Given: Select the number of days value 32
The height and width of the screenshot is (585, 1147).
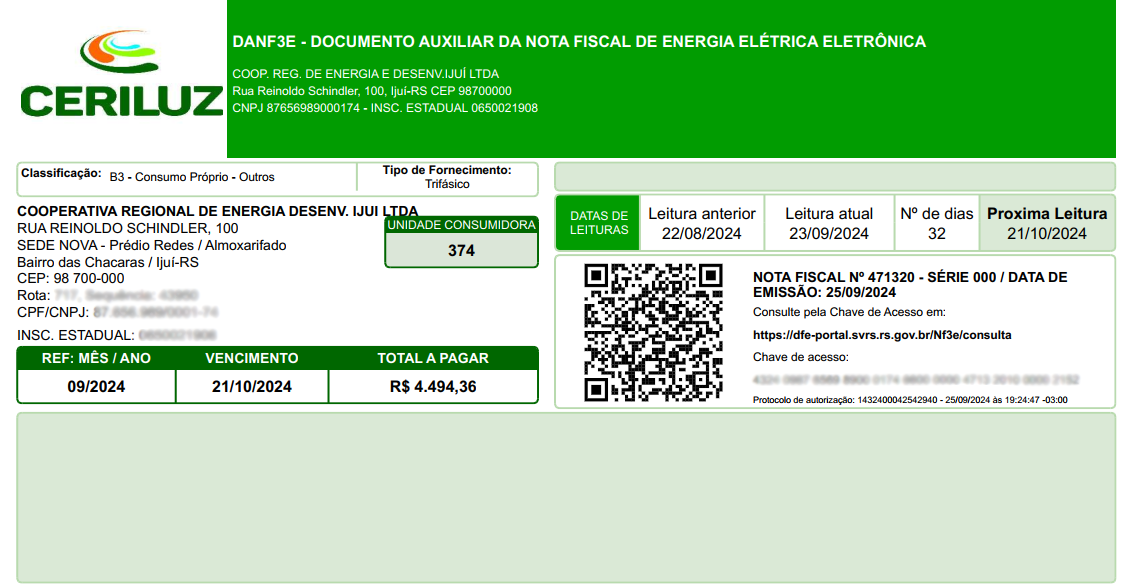Looking at the screenshot, I should (x=936, y=234).
